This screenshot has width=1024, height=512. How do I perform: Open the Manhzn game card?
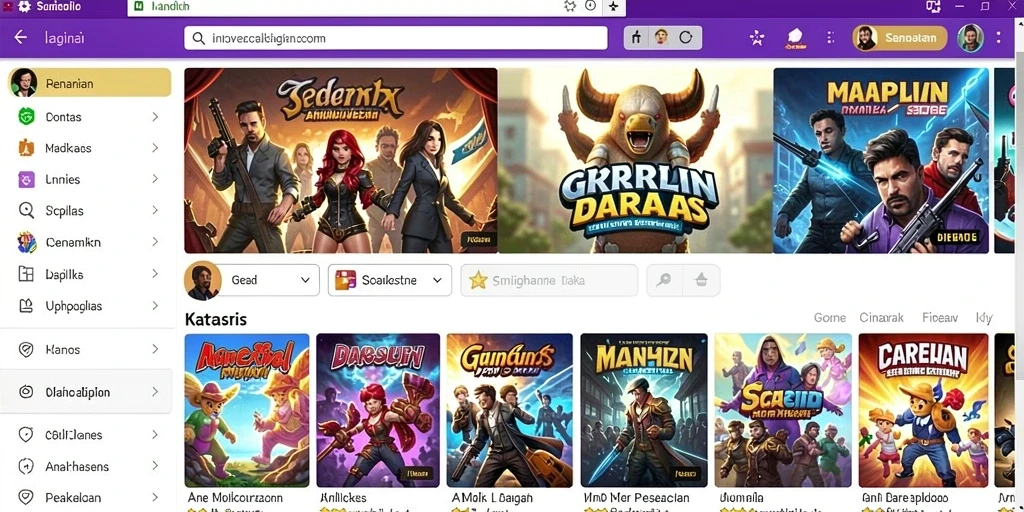coord(644,410)
